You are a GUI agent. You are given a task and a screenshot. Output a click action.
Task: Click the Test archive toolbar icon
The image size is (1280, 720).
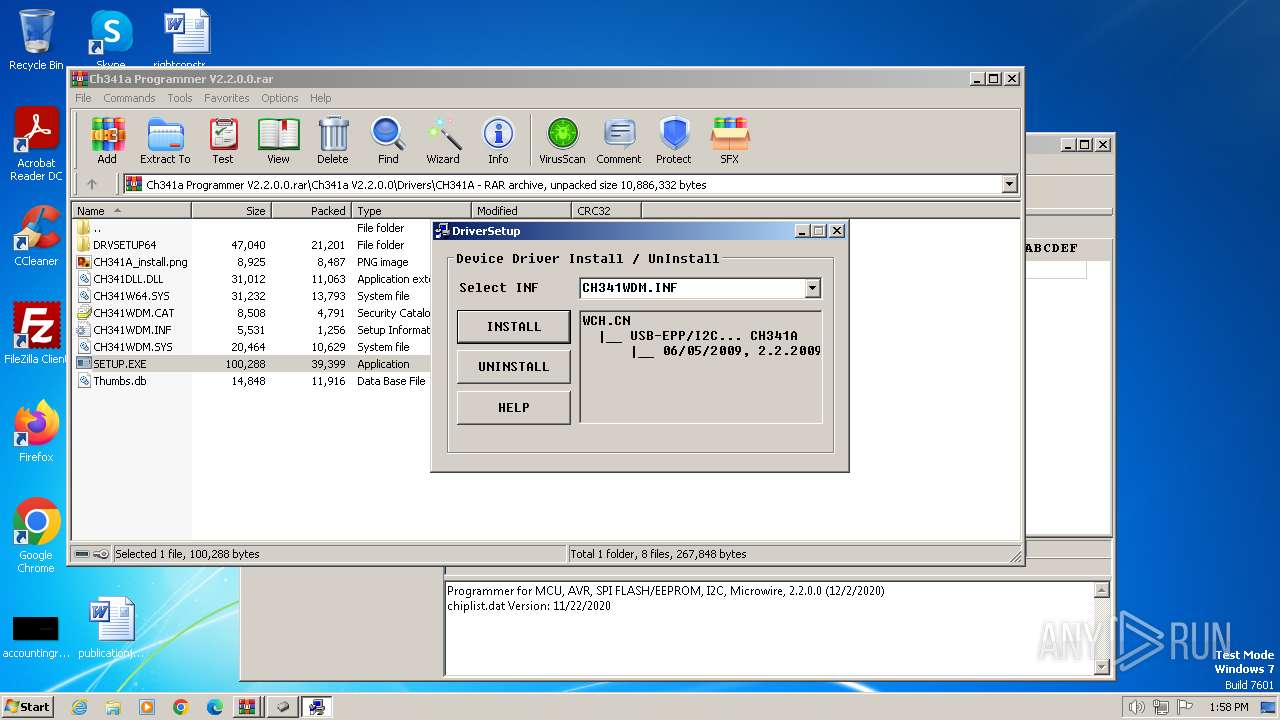[223, 140]
